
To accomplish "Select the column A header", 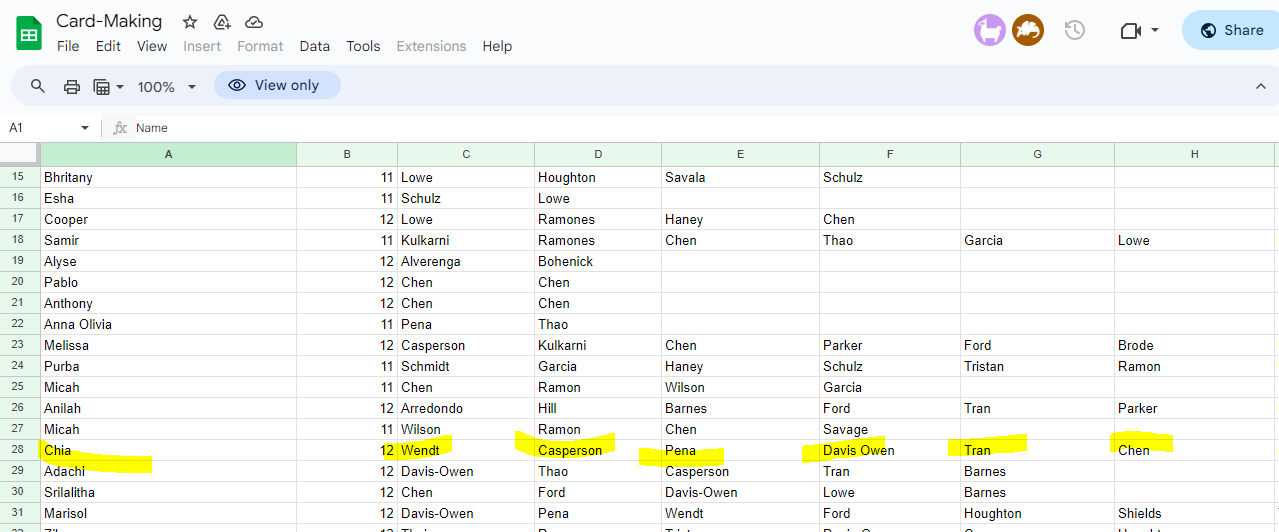I will coord(168,154).
